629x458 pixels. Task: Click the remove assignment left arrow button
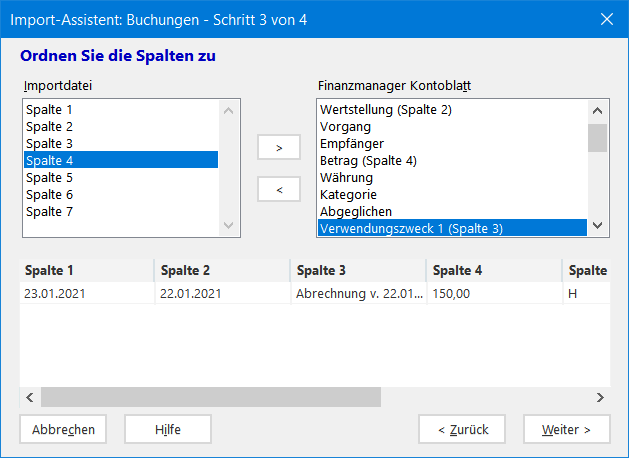[x=279, y=188]
